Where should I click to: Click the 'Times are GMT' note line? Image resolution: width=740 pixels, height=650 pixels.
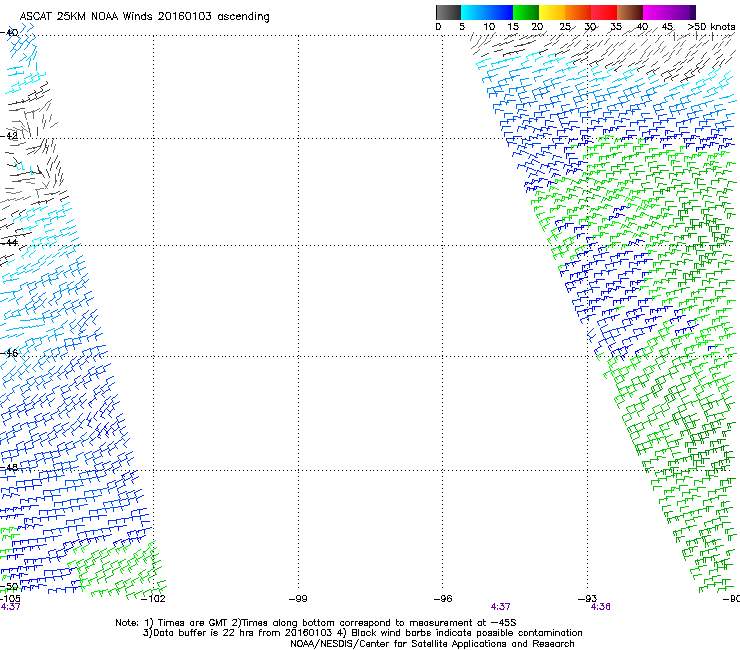pyautogui.click(x=316, y=623)
